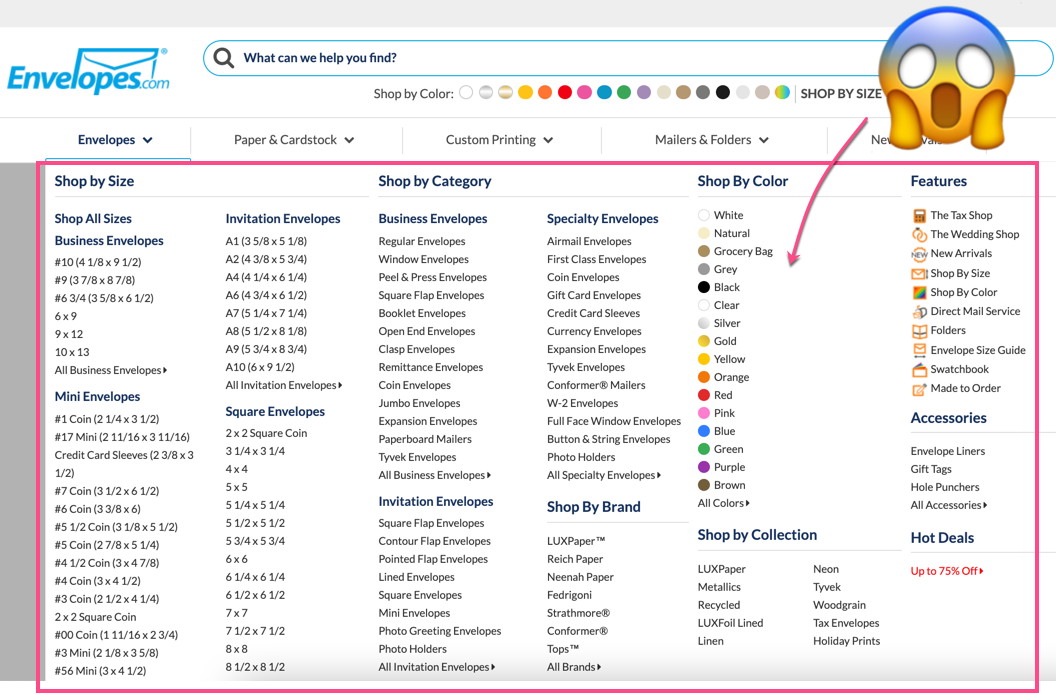Viewport: 1056px width, 694px height.
Task: Click SHOP BY SIZE in header
Action: click(840, 94)
